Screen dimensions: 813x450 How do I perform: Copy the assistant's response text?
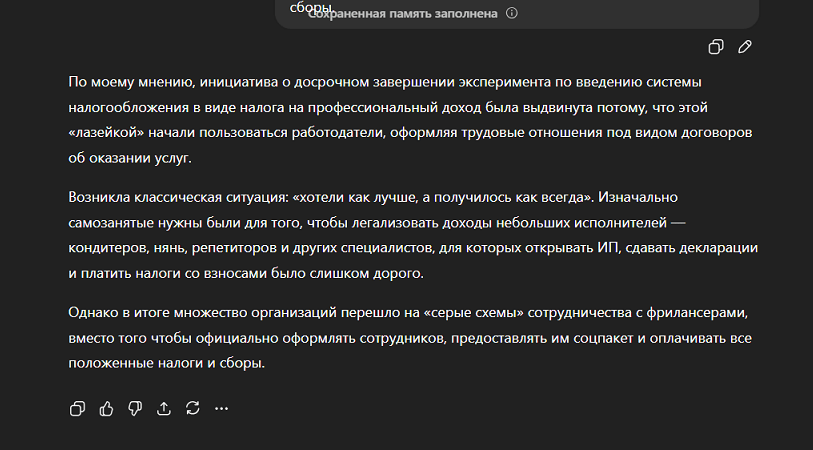77,408
